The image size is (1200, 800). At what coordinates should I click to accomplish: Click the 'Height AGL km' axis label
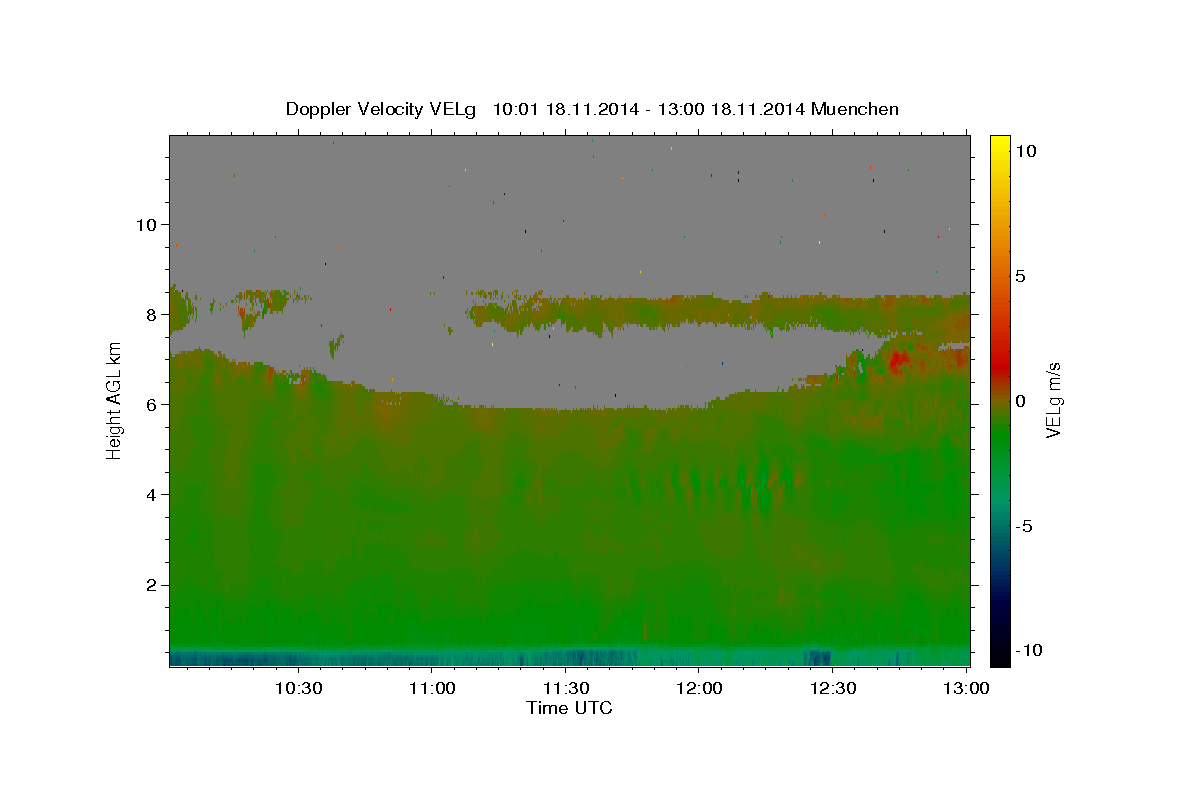(114, 400)
